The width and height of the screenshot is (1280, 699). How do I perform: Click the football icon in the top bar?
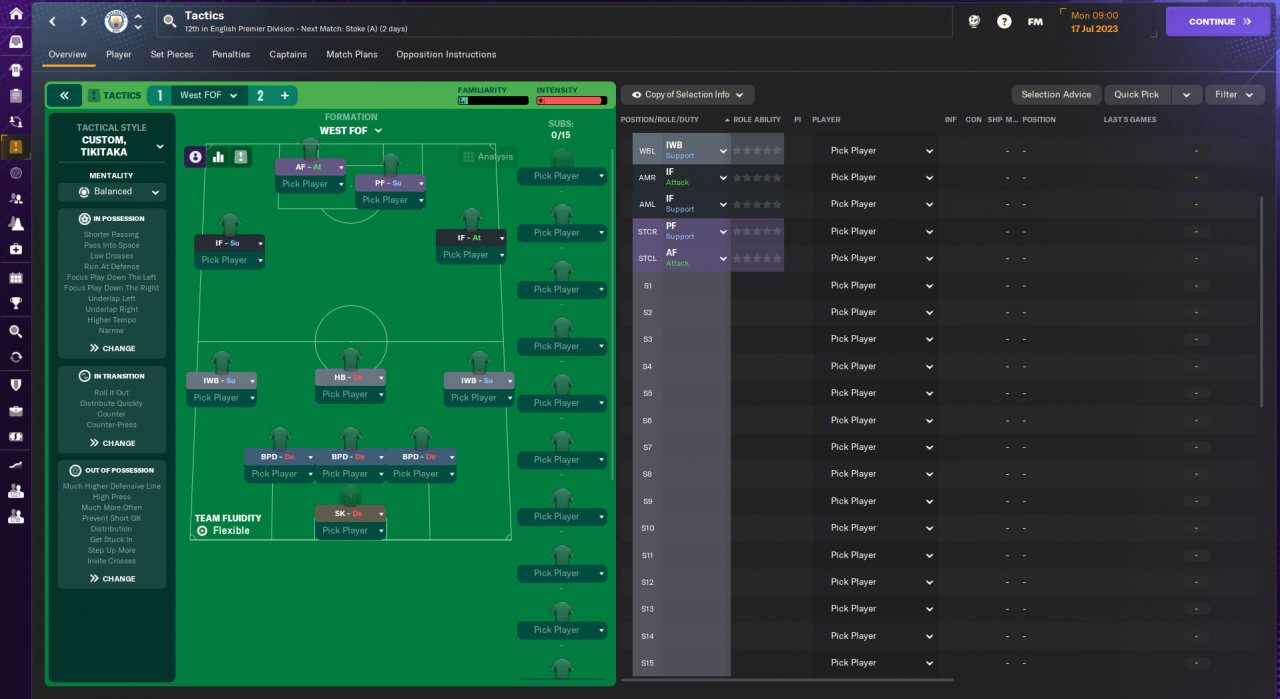(974, 21)
